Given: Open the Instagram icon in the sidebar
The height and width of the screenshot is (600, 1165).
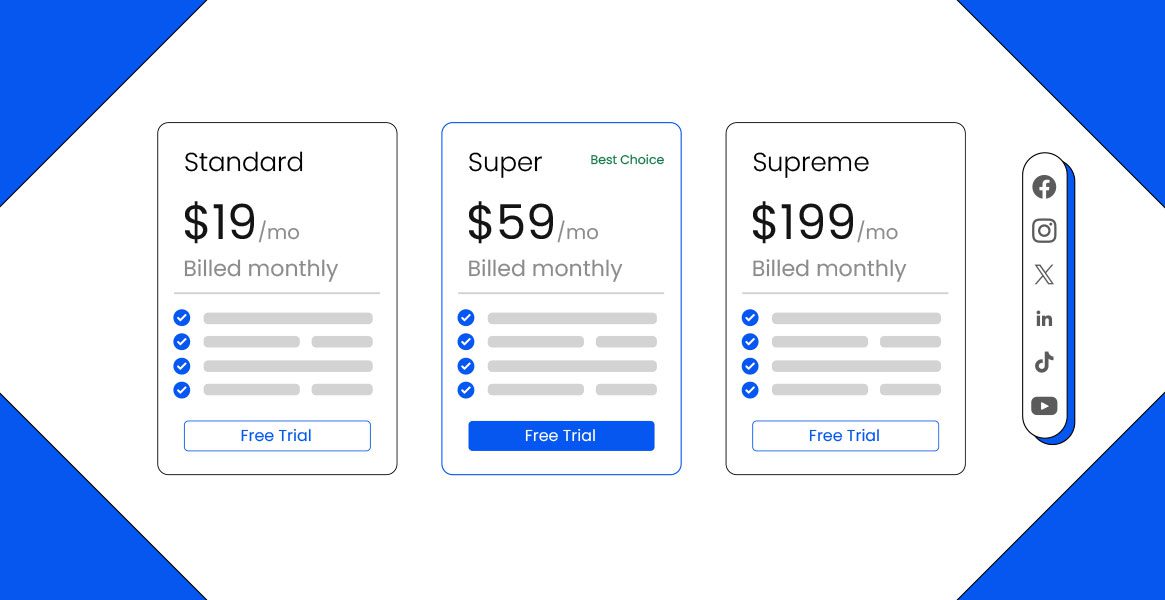Looking at the screenshot, I should coord(1044,230).
